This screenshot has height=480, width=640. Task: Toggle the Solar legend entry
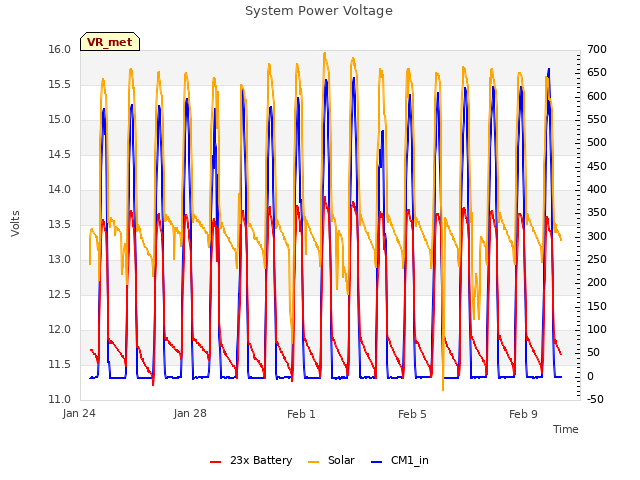(331, 460)
